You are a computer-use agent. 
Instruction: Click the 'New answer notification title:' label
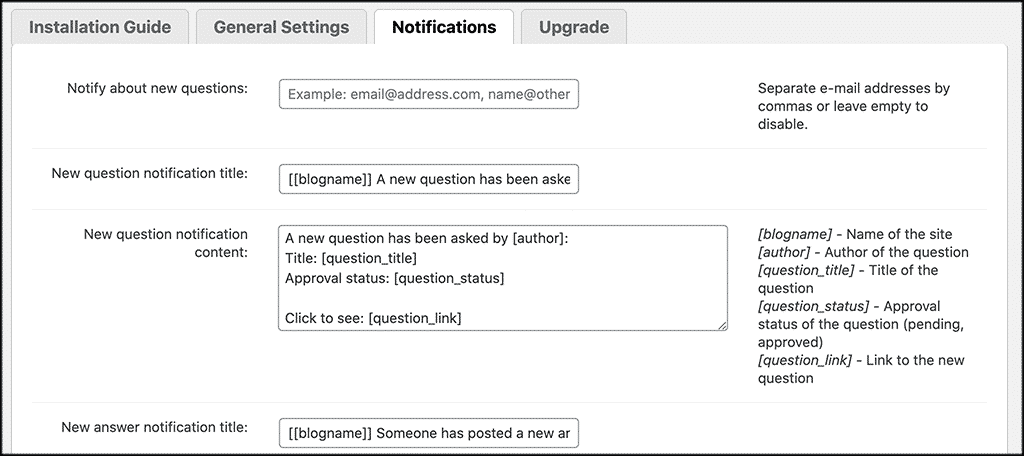click(154, 427)
